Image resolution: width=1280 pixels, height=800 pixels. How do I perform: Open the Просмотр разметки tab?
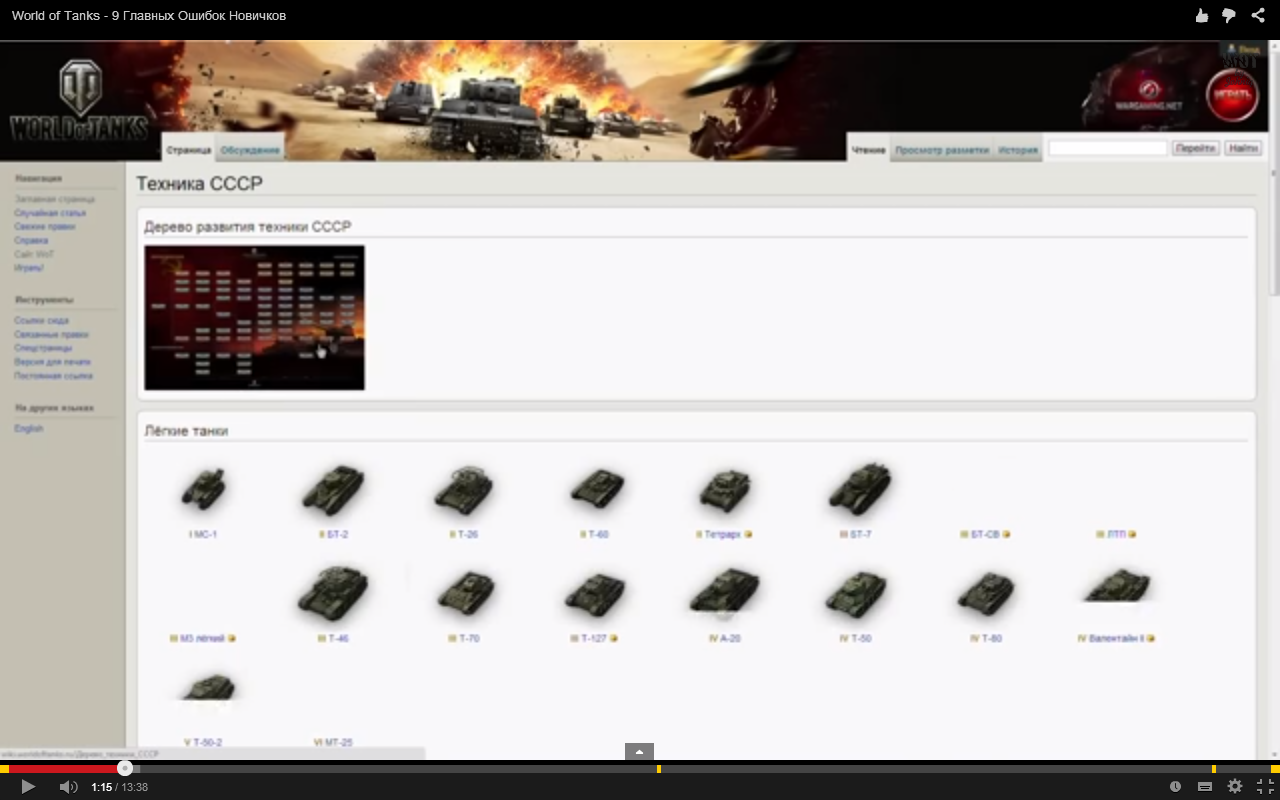942,149
